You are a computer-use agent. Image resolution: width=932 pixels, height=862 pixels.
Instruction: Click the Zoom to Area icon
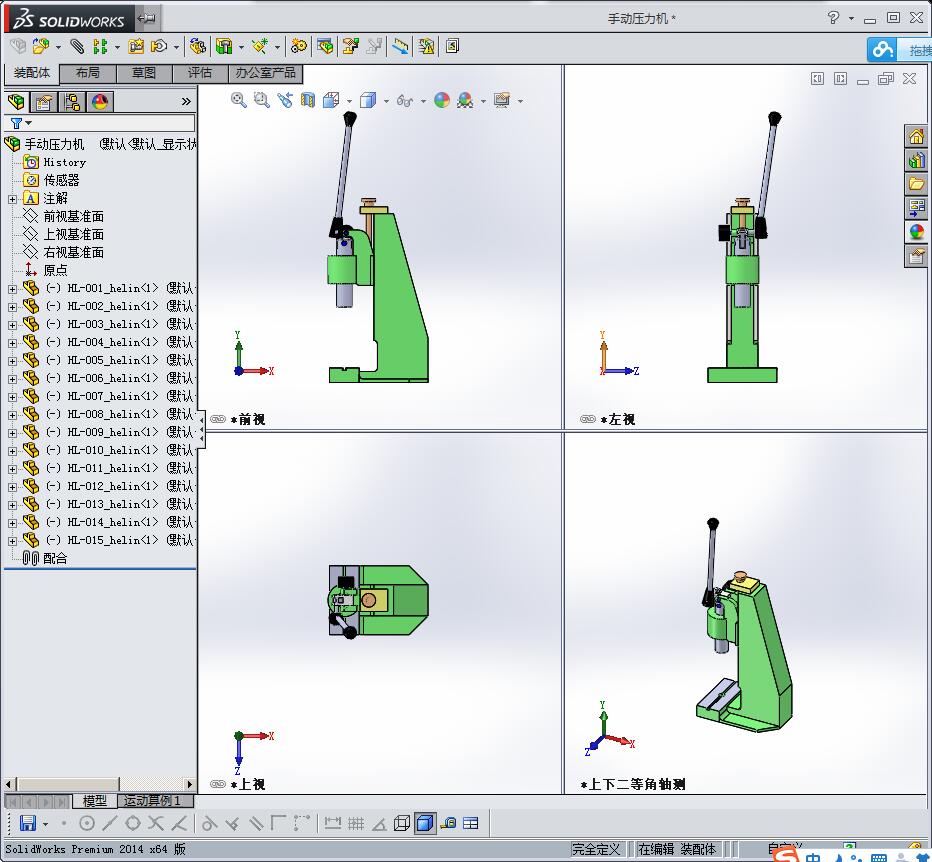click(262, 100)
